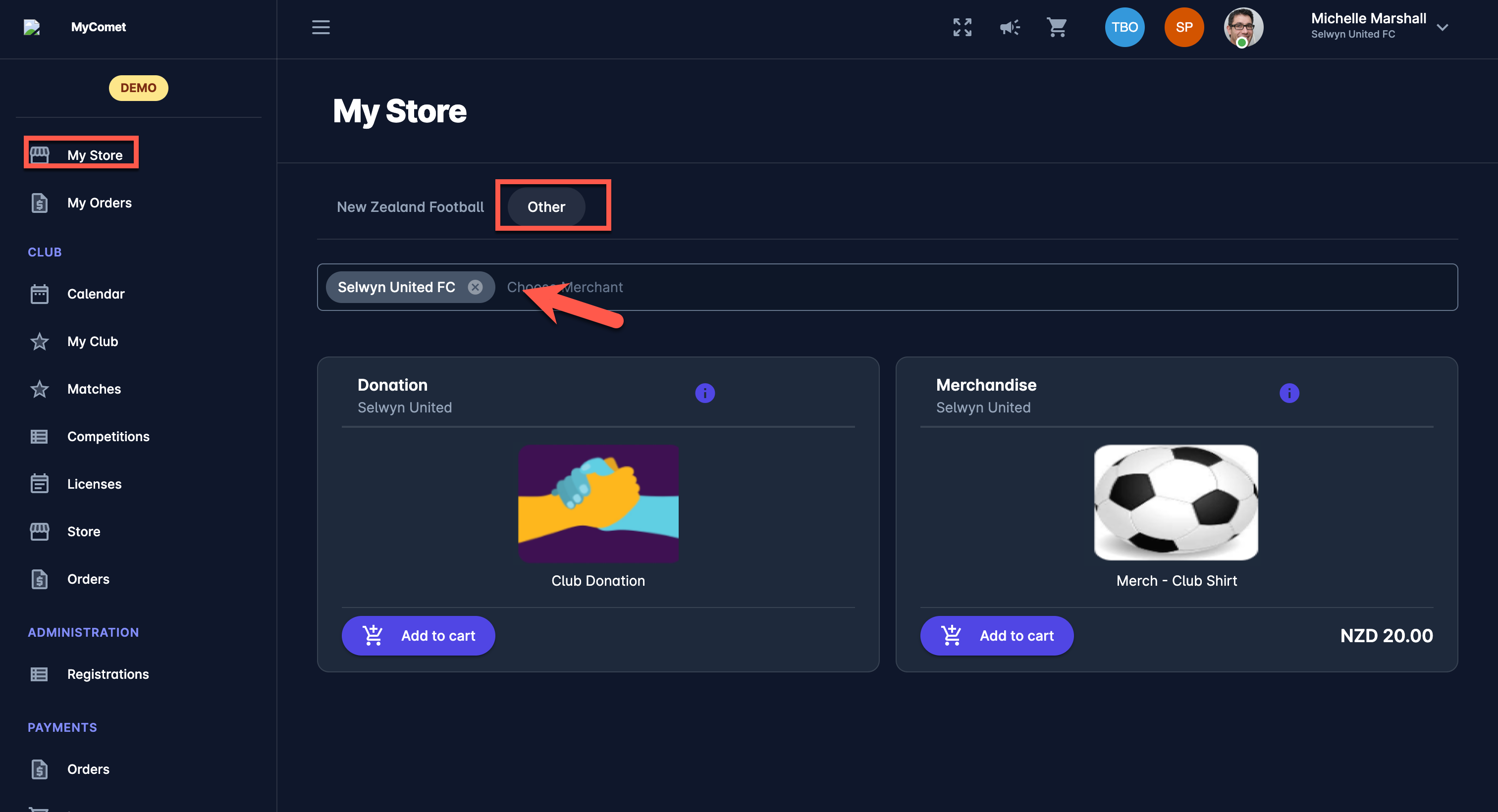This screenshot has width=1498, height=812.
Task: Switch to the New Zealand Football tab
Action: point(410,207)
